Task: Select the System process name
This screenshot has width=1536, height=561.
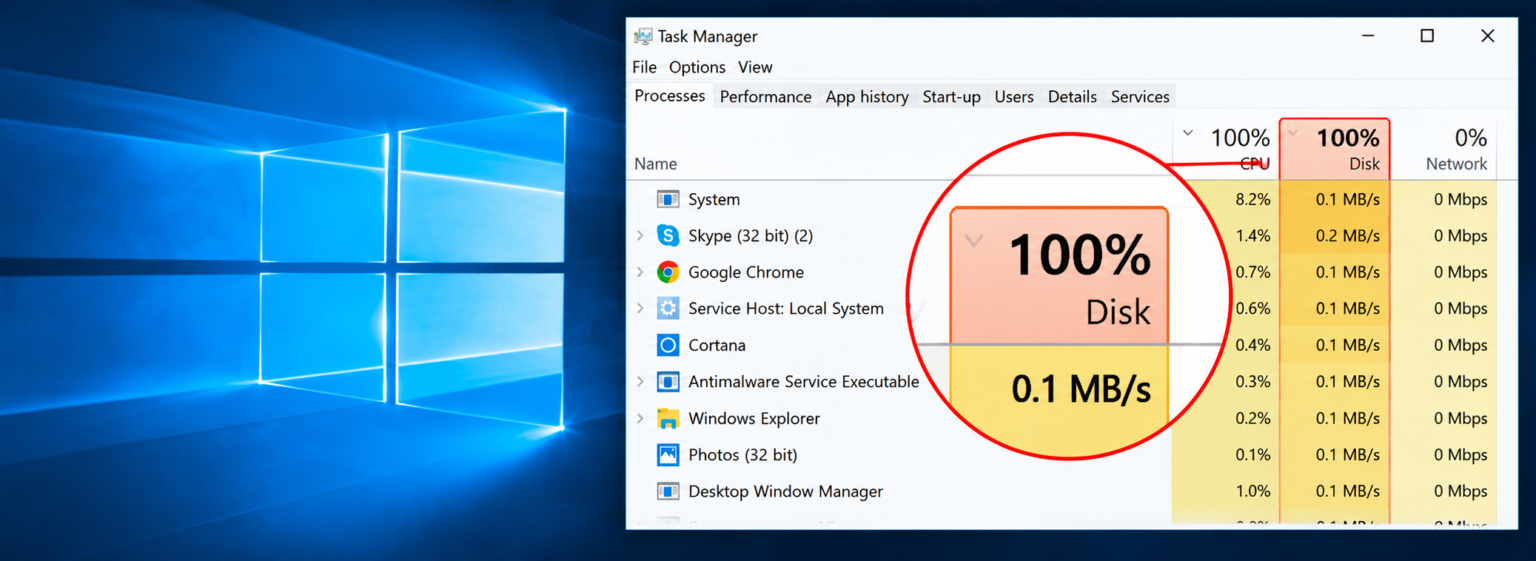Action: click(x=714, y=200)
